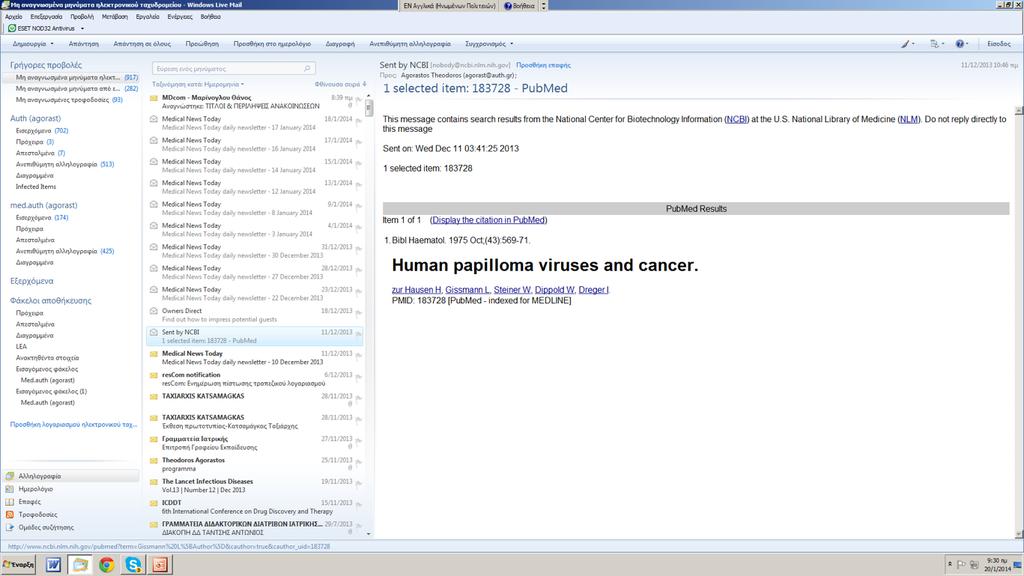Screen dimensions: 1024x576
Task: Click envelope icon of Theodoros Agorastos message
Action: [154, 460]
